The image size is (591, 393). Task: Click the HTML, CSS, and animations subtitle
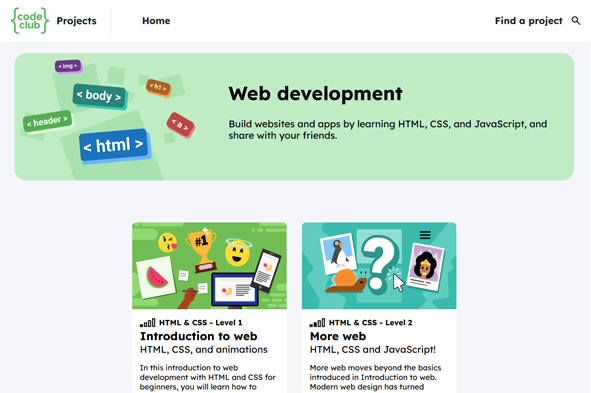pyautogui.click(x=204, y=350)
